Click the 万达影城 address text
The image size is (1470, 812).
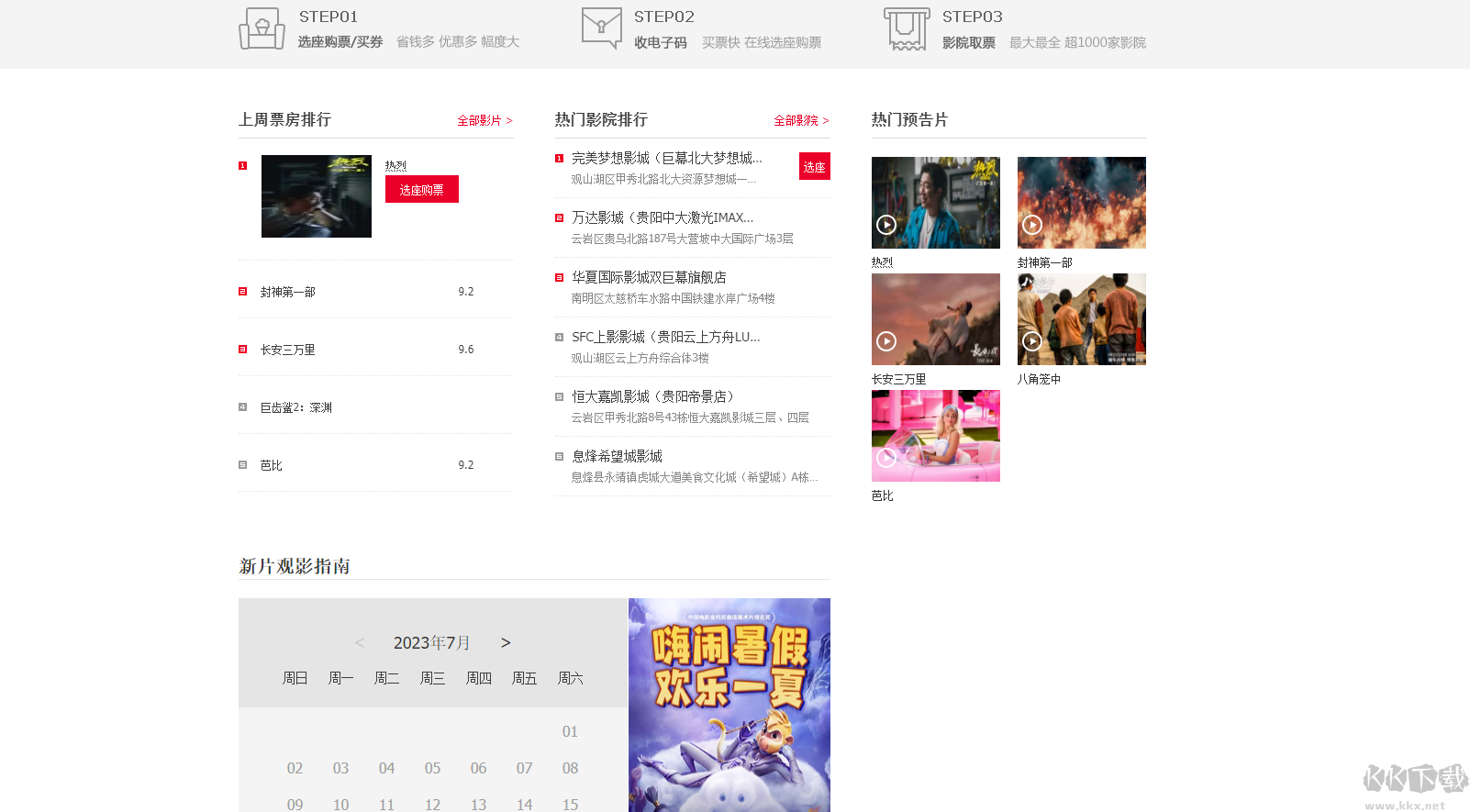tap(683, 239)
